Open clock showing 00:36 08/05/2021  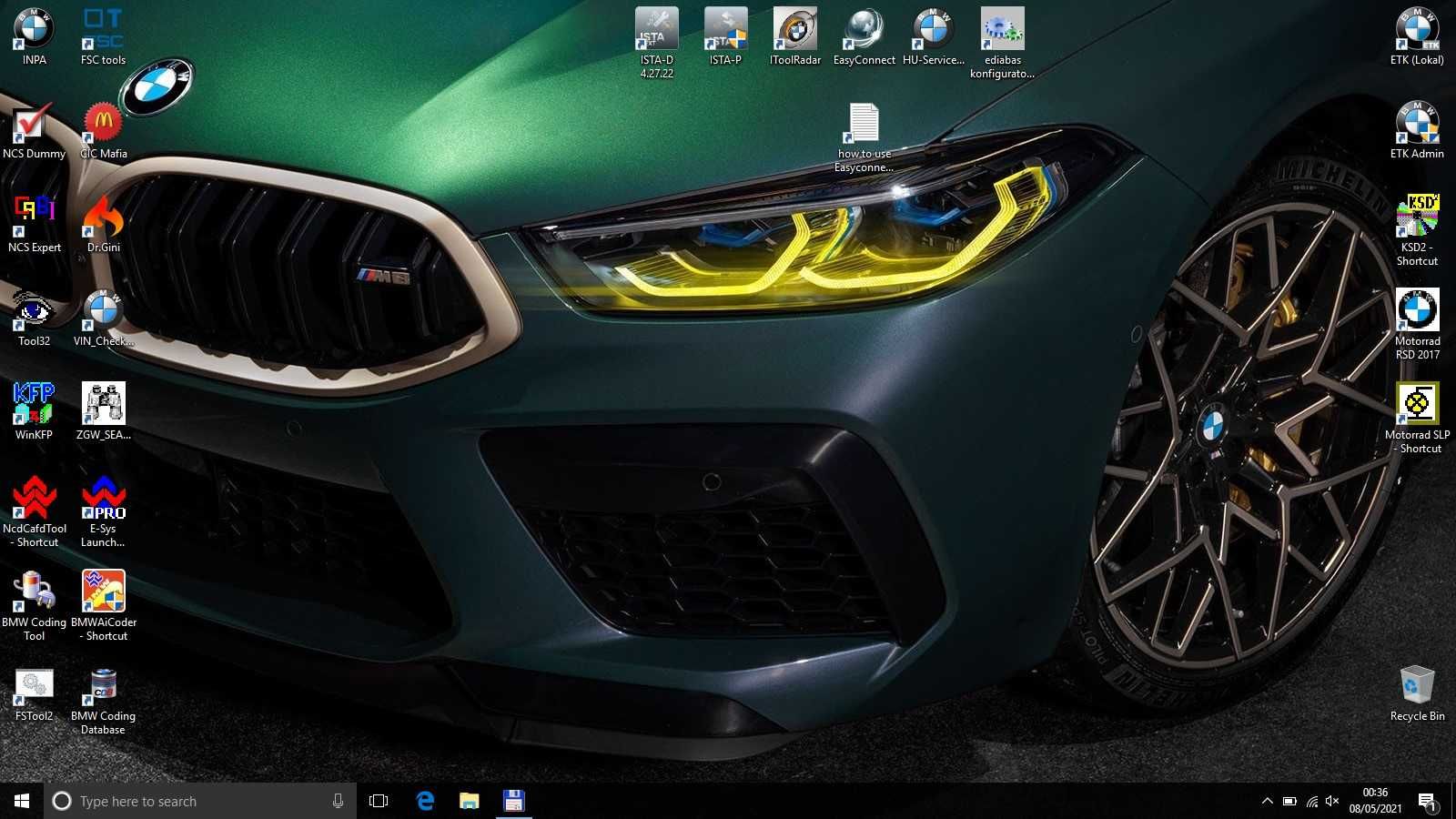coord(1375,801)
